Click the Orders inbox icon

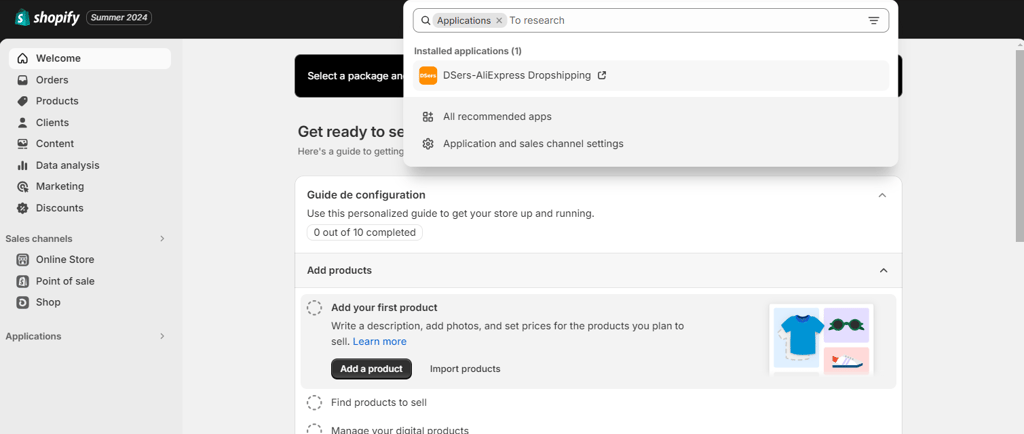pyautogui.click(x=23, y=80)
